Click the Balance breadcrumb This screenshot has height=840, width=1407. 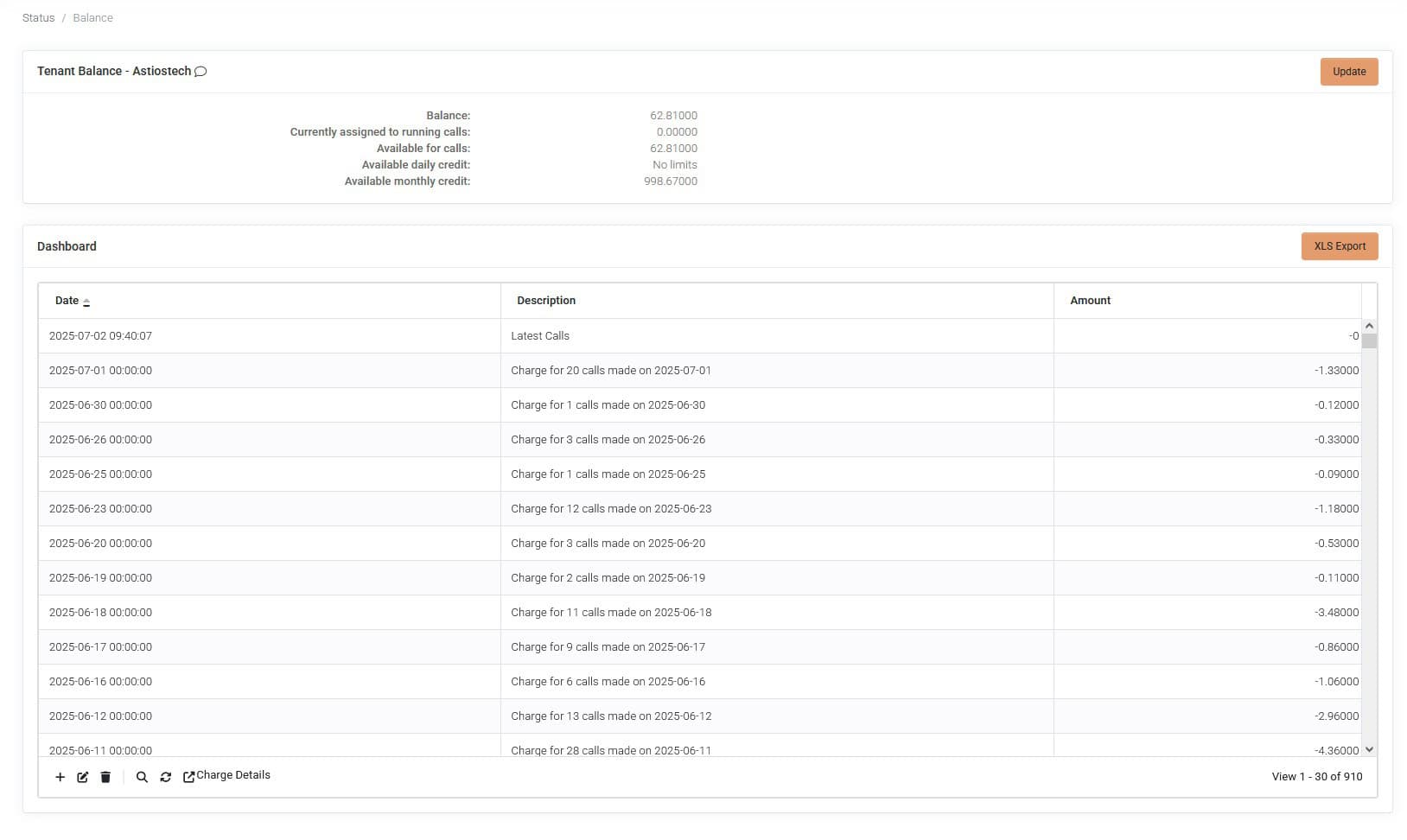[x=92, y=18]
